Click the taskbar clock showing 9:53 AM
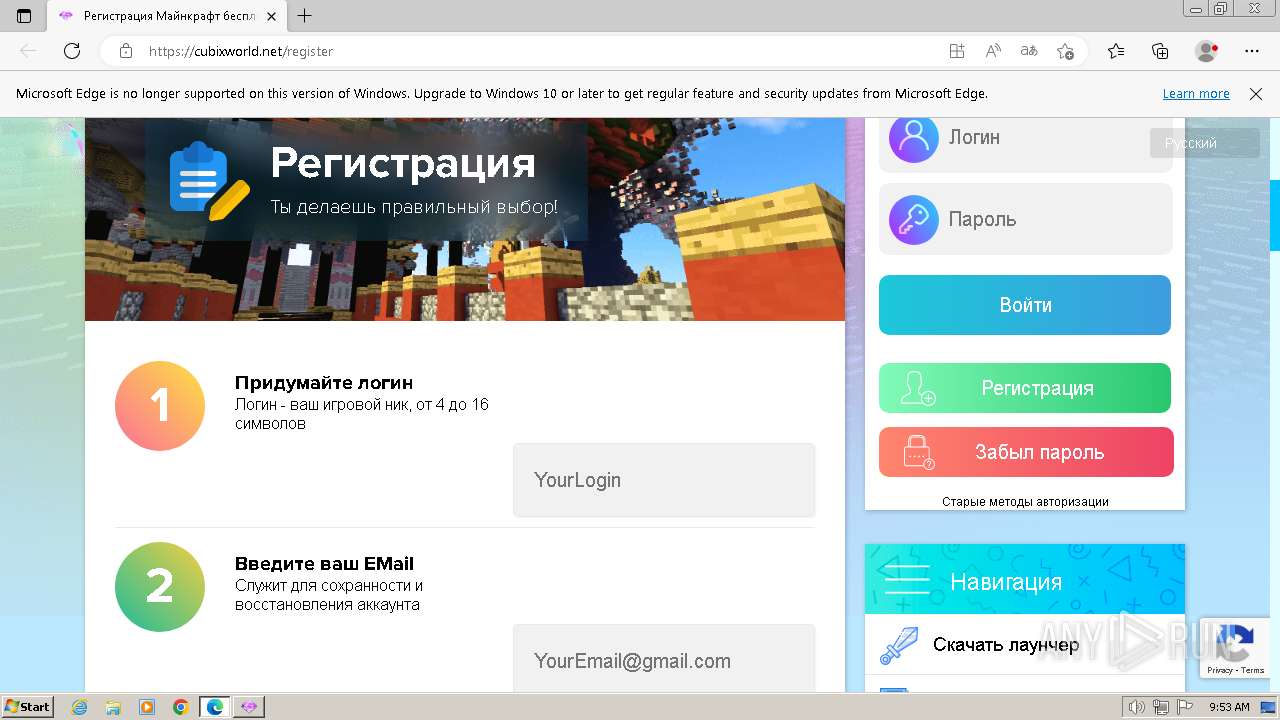The width and height of the screenshot is (1280, 720). tap(1229, 707)
